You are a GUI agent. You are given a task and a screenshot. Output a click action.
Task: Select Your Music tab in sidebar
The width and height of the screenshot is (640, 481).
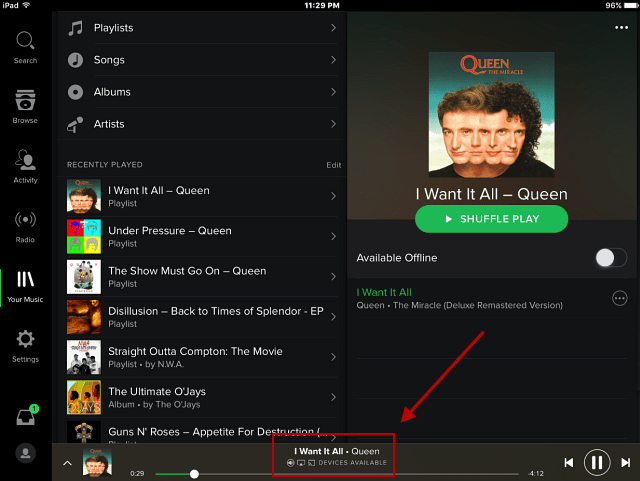pyautogui.click(x=25, y=287)
